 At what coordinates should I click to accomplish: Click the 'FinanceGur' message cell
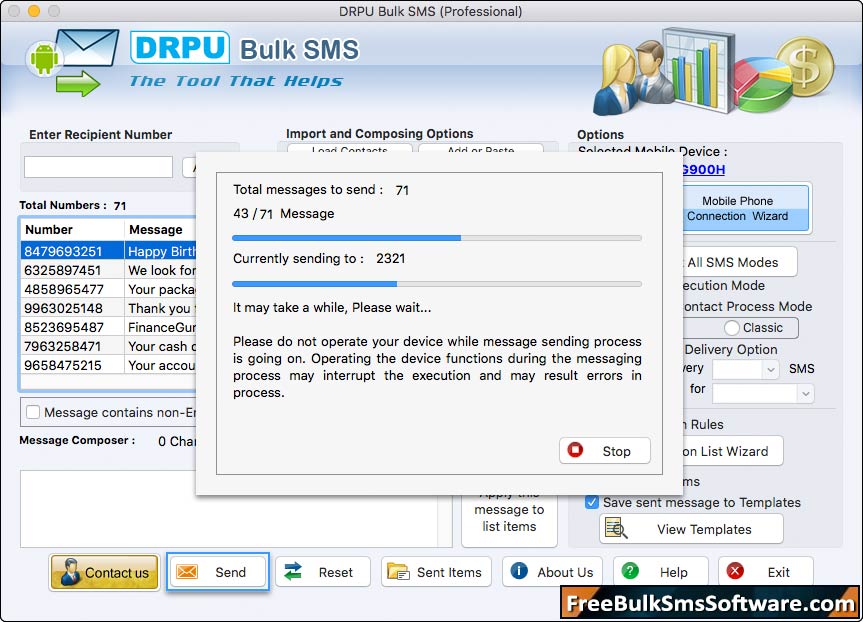(162, 328)
